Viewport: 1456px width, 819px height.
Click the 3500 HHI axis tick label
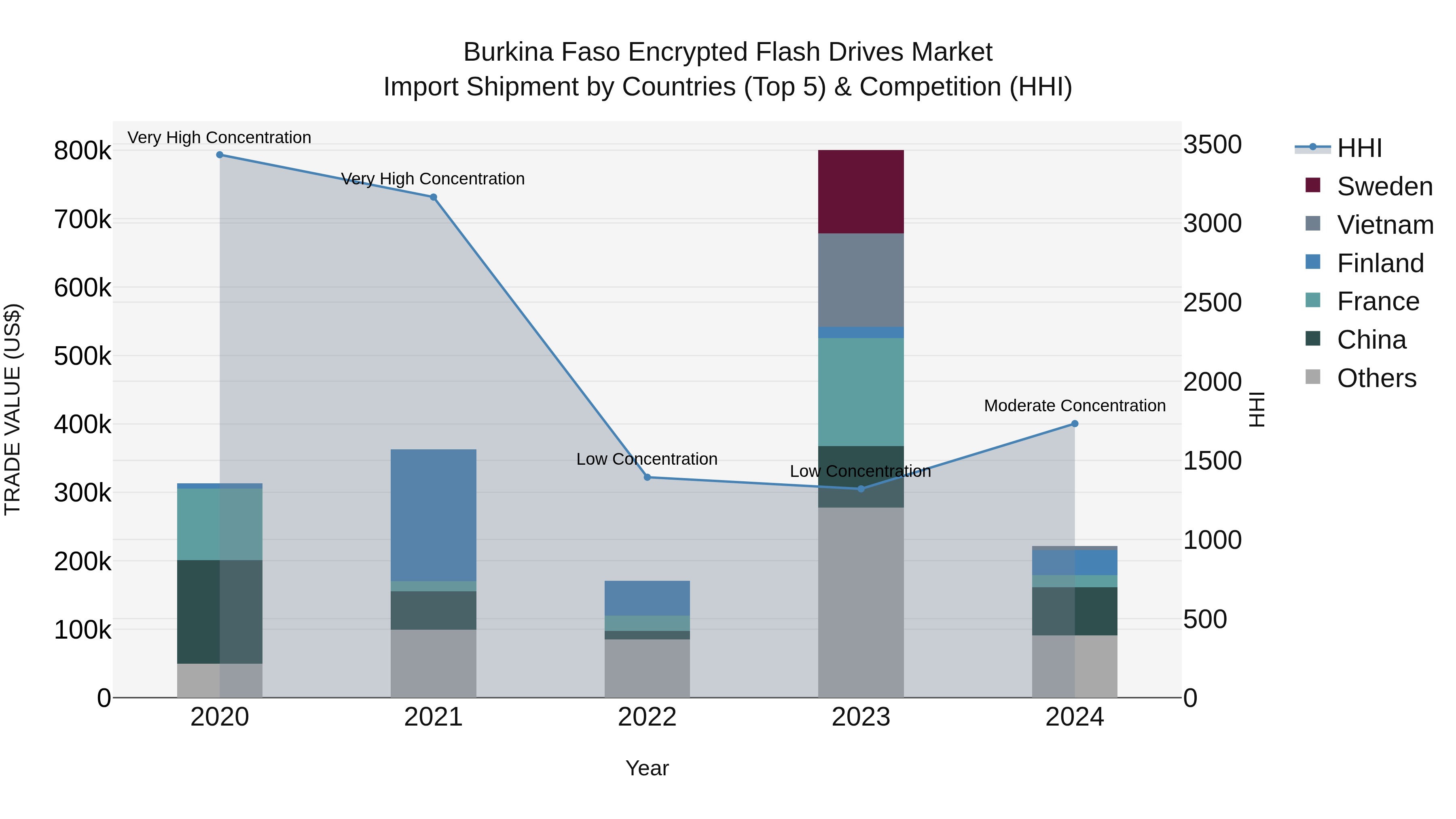click(1213, 145)
